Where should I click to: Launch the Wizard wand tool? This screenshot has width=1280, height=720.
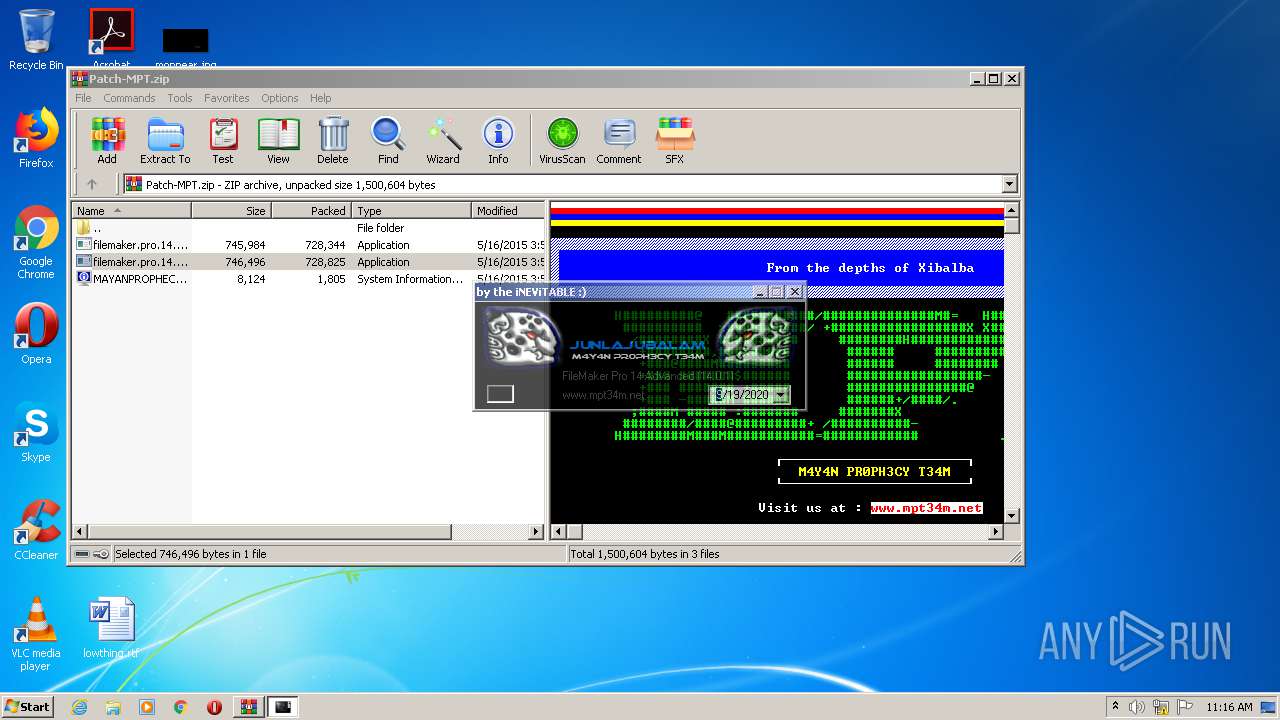coord(443,140)
